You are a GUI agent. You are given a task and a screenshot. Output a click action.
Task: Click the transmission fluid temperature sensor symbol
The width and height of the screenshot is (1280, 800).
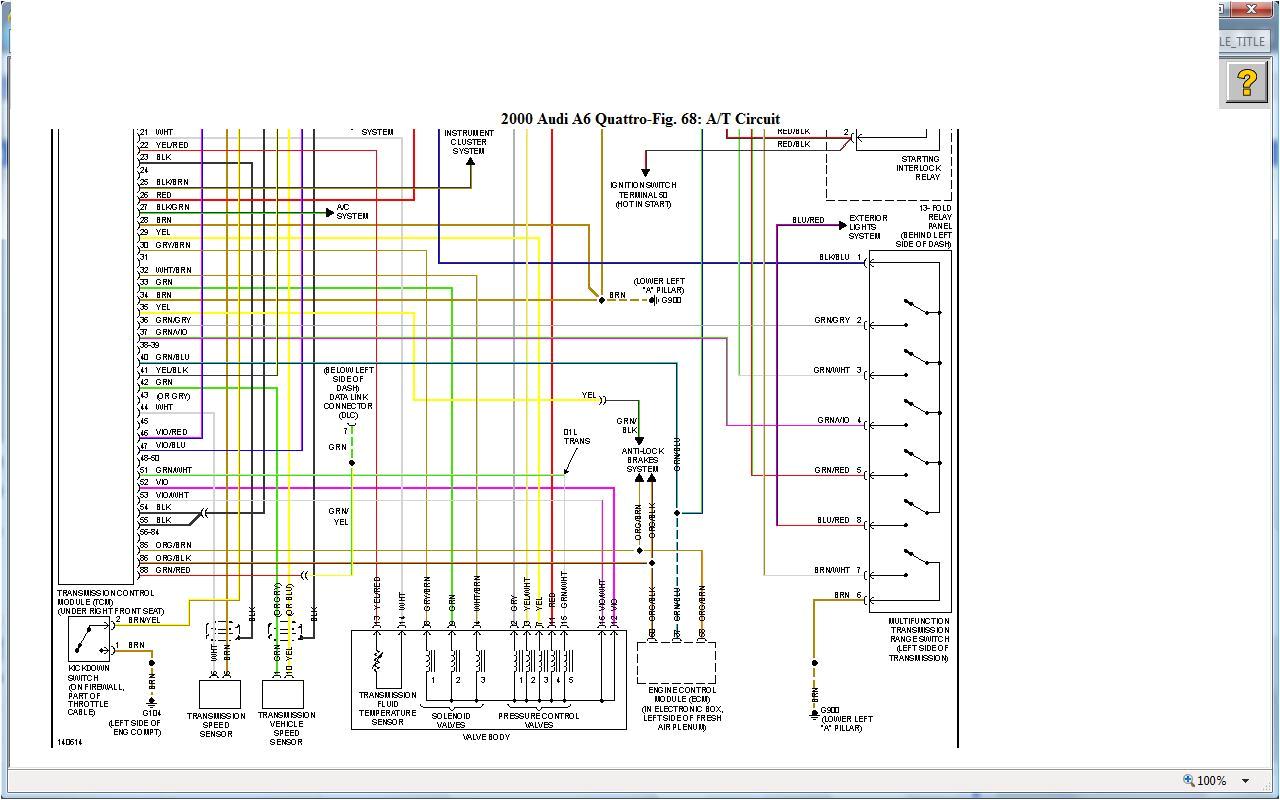[x=377, y=661]
